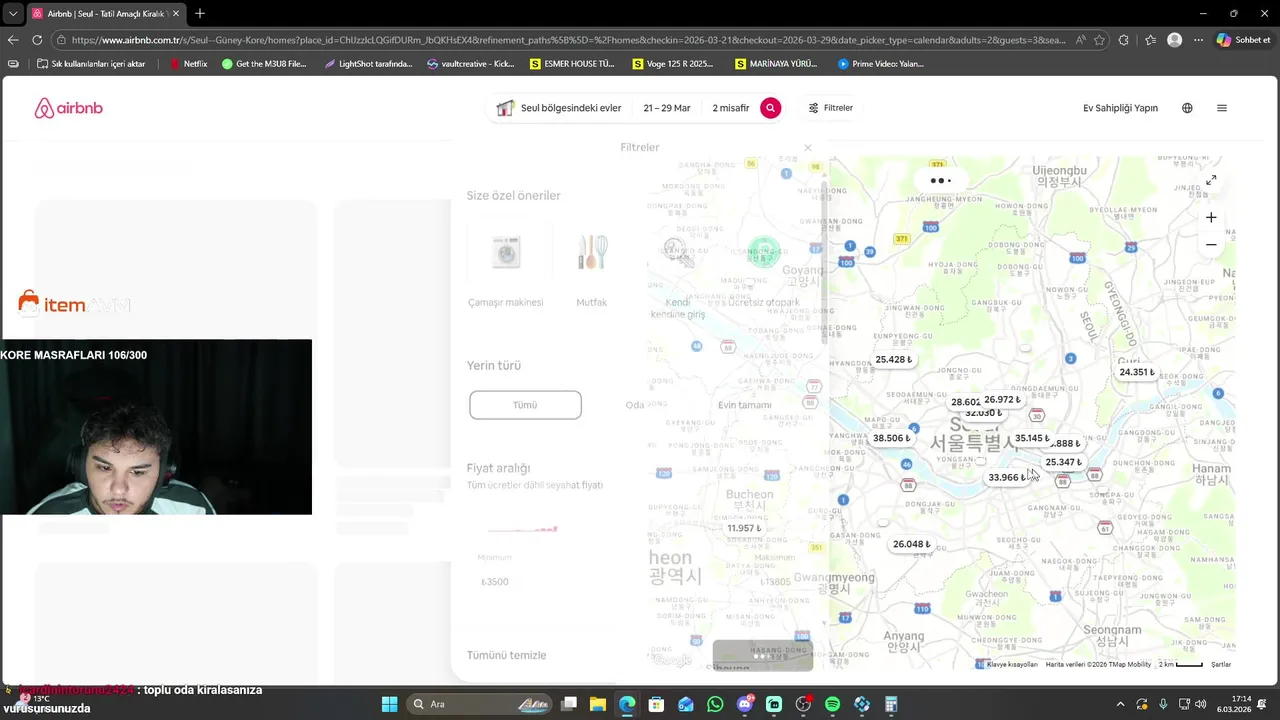This screenshot has width=1280, height=720.
Task: Click the Airbnb logo
Action: pos(68,108)
